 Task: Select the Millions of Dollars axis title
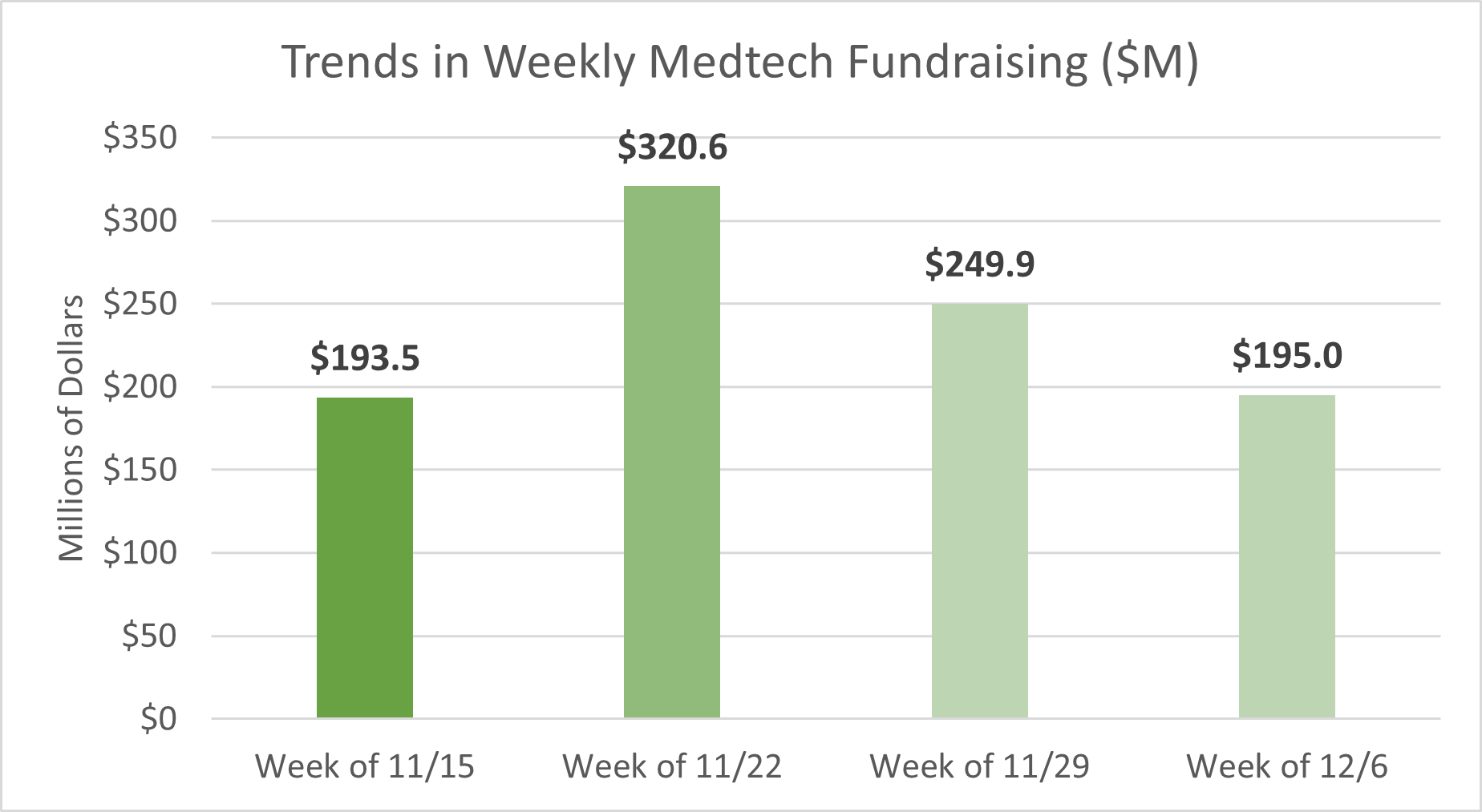coord(71,428)
